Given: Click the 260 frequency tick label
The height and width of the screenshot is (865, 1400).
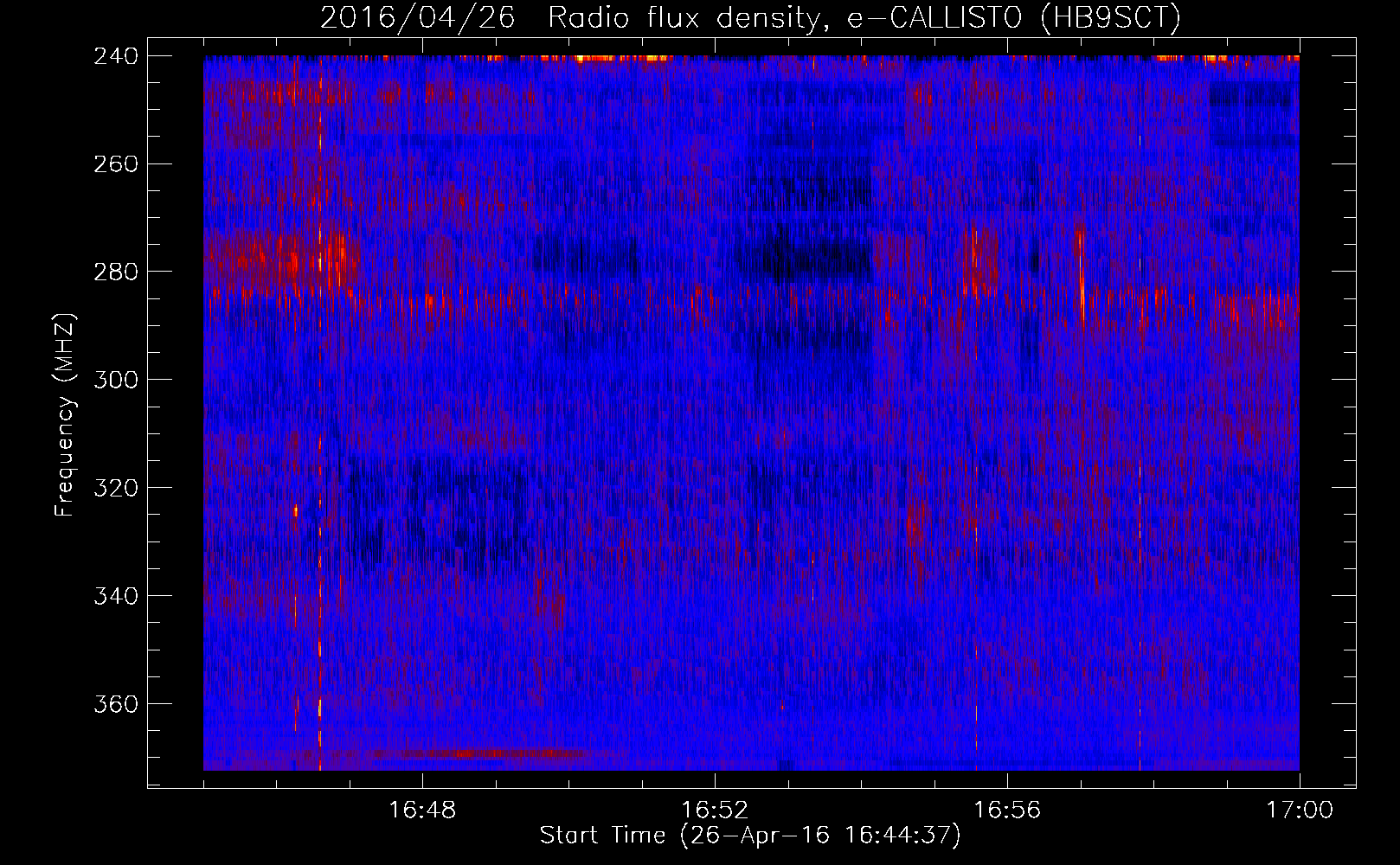Looking at the screenshot, I should click(x=116, y=164).
